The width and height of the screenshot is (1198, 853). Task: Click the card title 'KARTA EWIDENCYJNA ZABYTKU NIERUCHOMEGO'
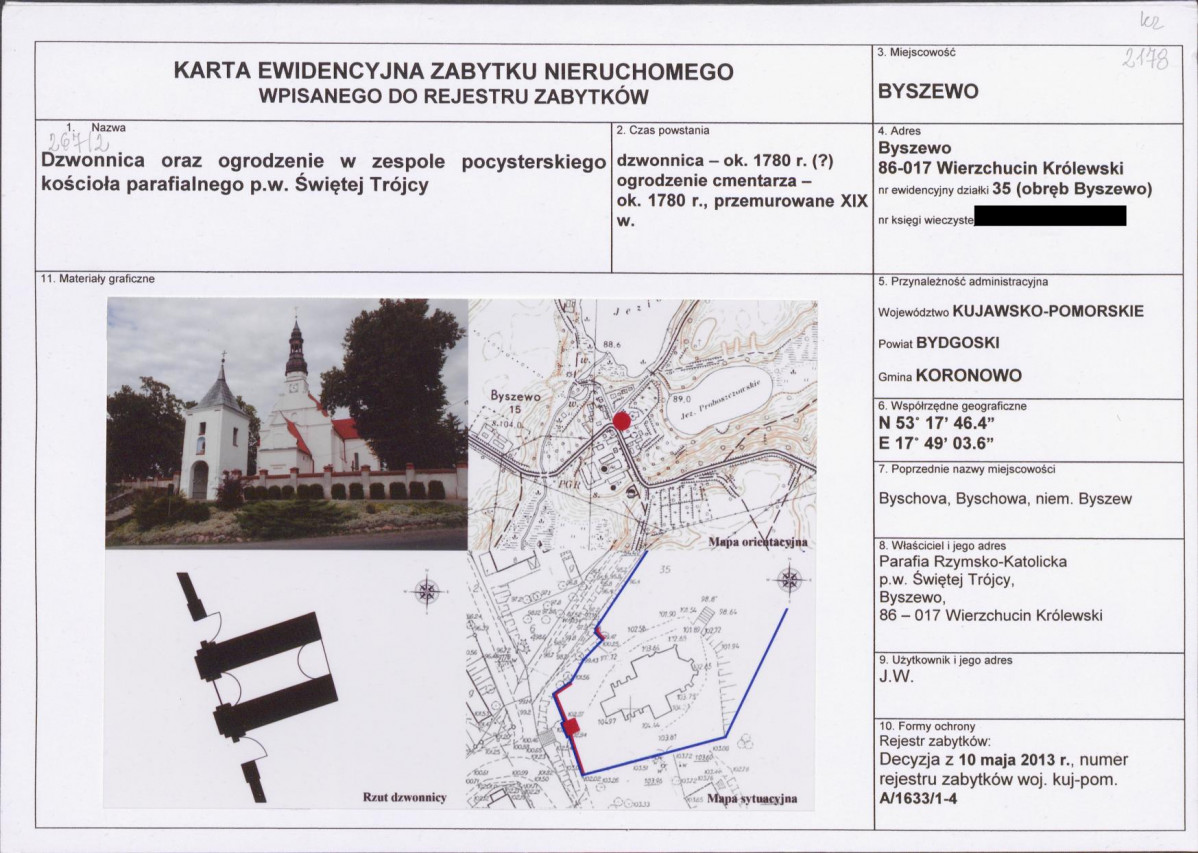(x=453, y=71)
